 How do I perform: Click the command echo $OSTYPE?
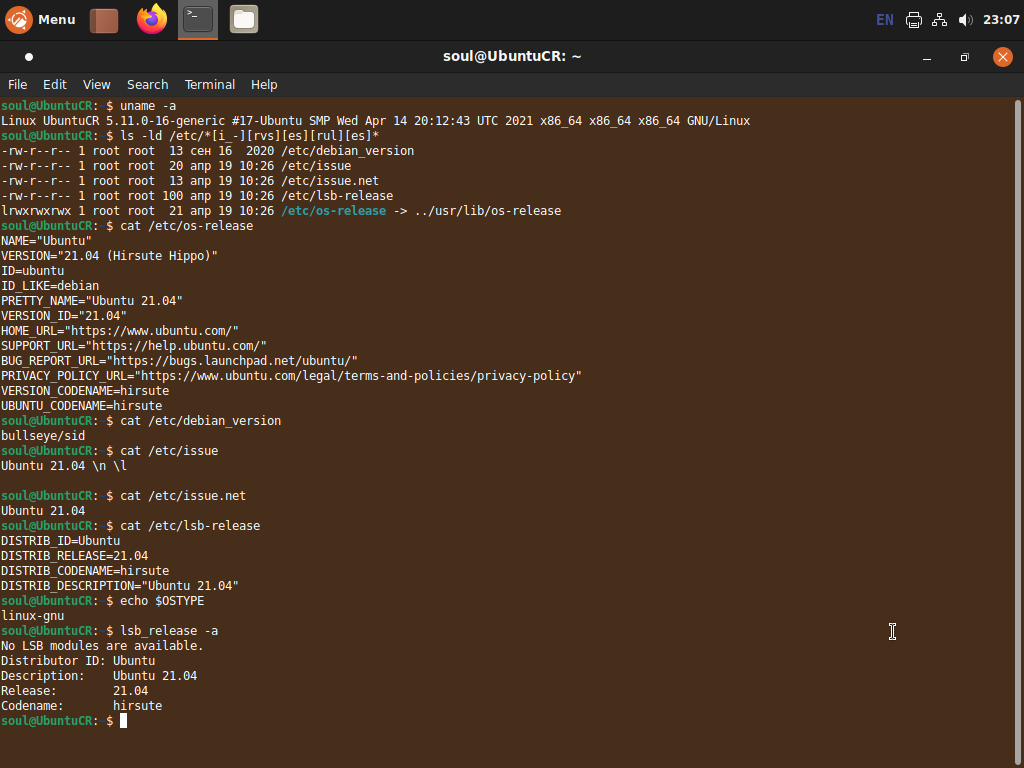(x=162, y=601)
